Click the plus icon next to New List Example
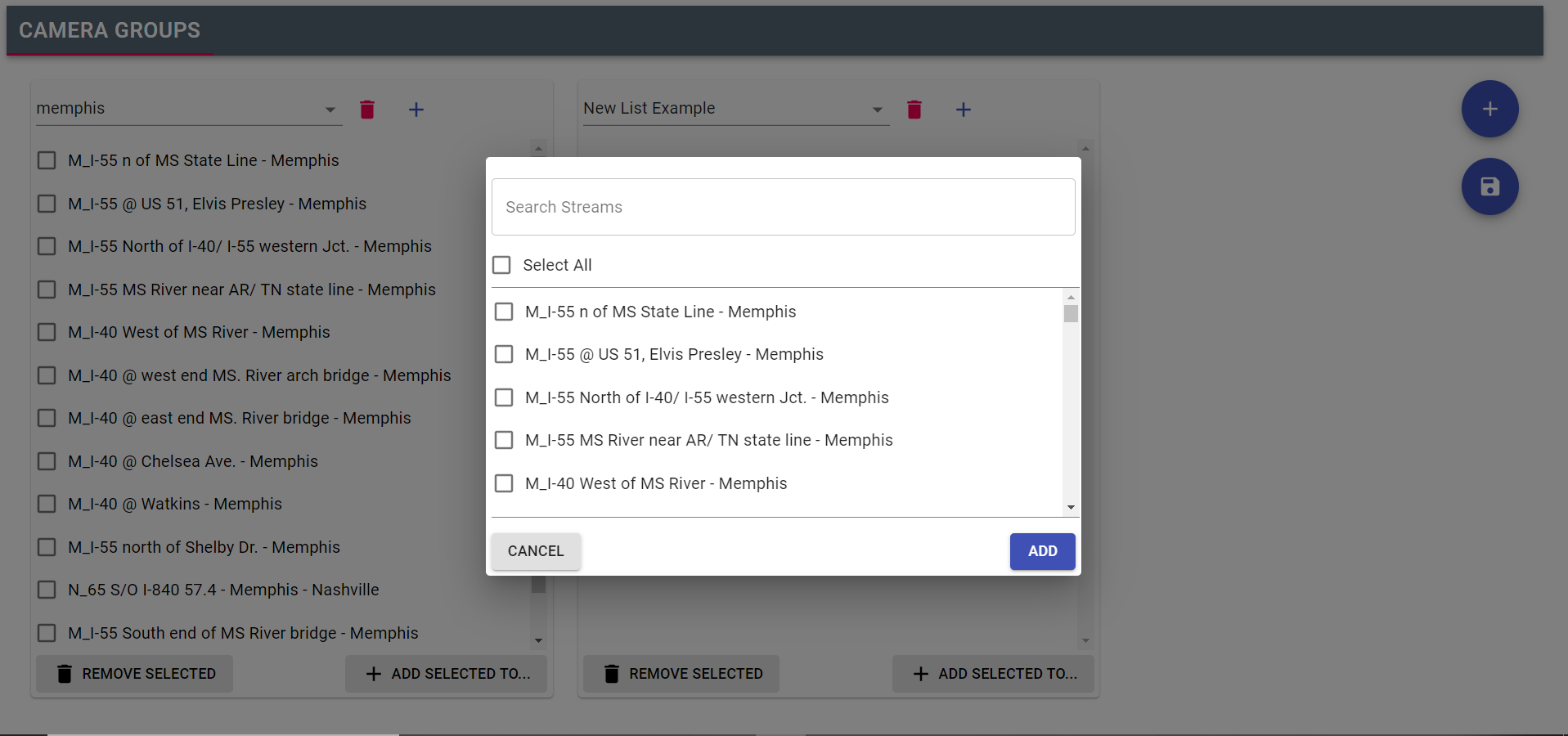The height and width of the screenshot is (736, 1568). coord(964,110)
